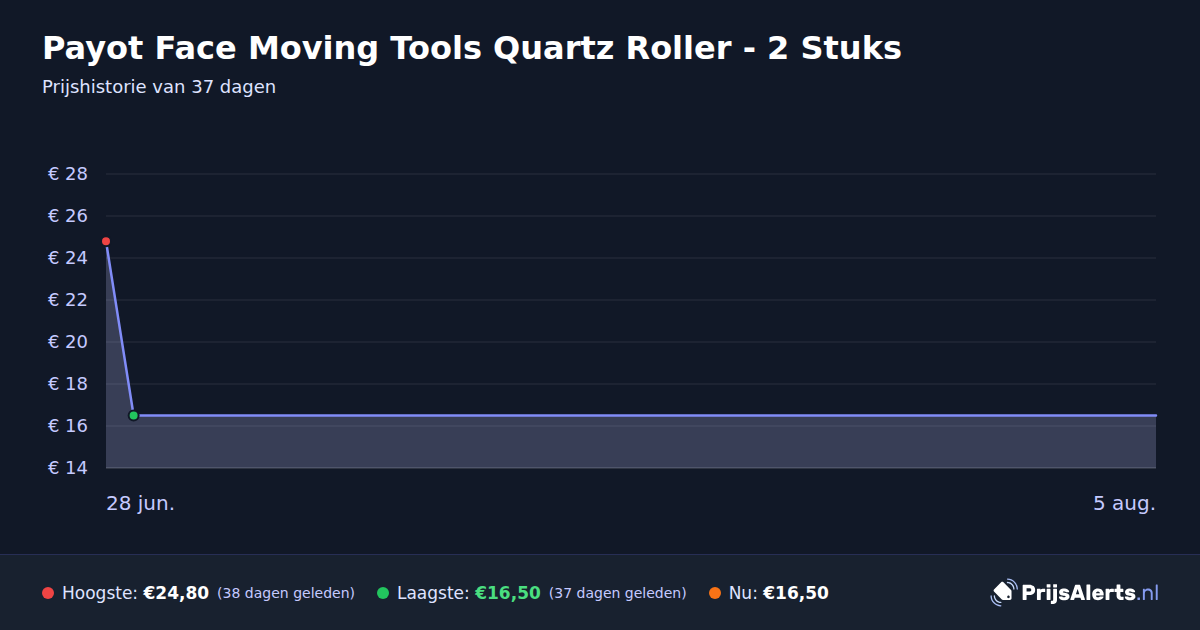Screen dimensions: 1200x630
Task: Click the Laagste €16,50 price value
Action: pos(508,593)
